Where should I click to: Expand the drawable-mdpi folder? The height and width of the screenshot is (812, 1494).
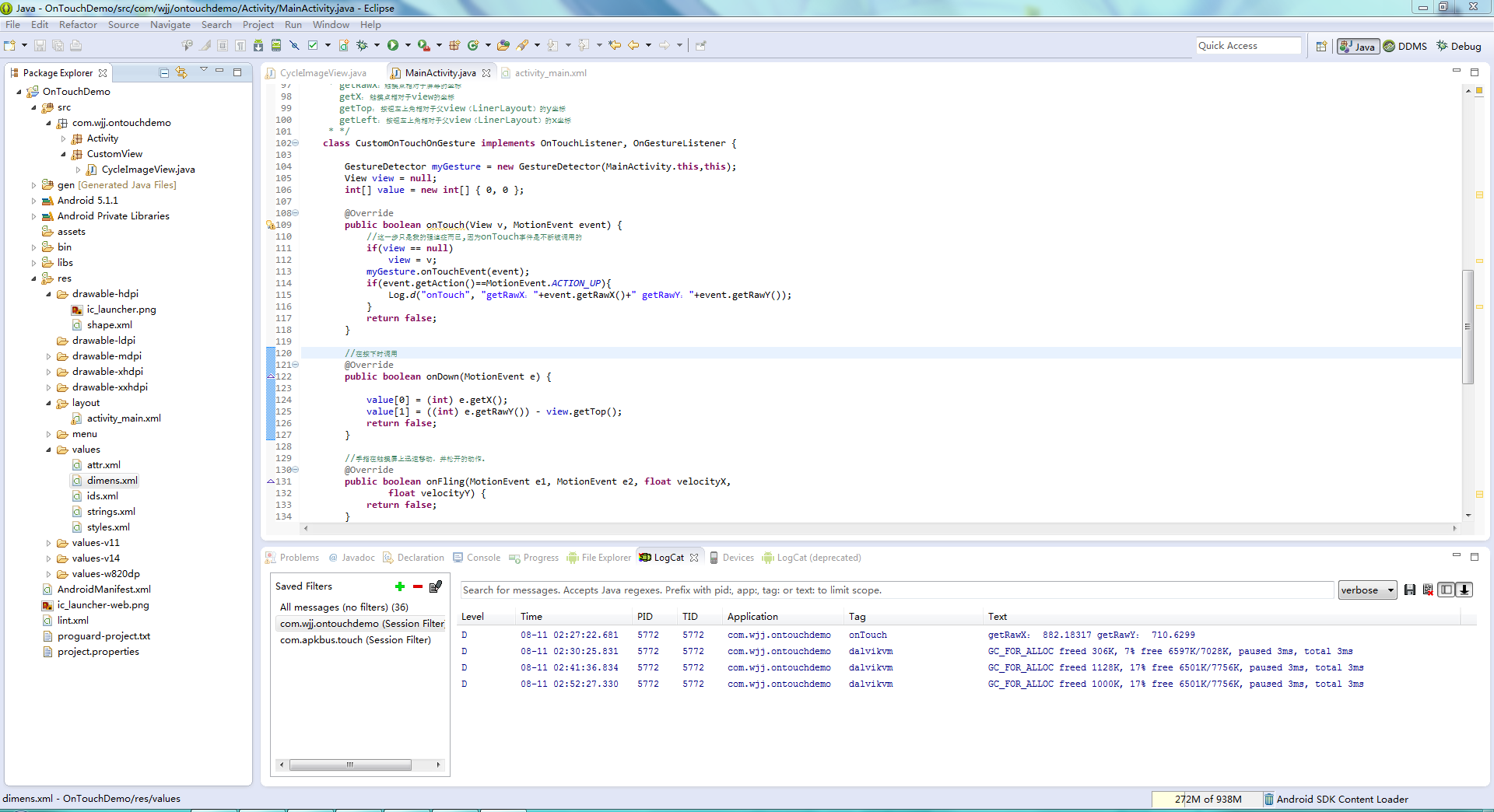tap(48, 356)
